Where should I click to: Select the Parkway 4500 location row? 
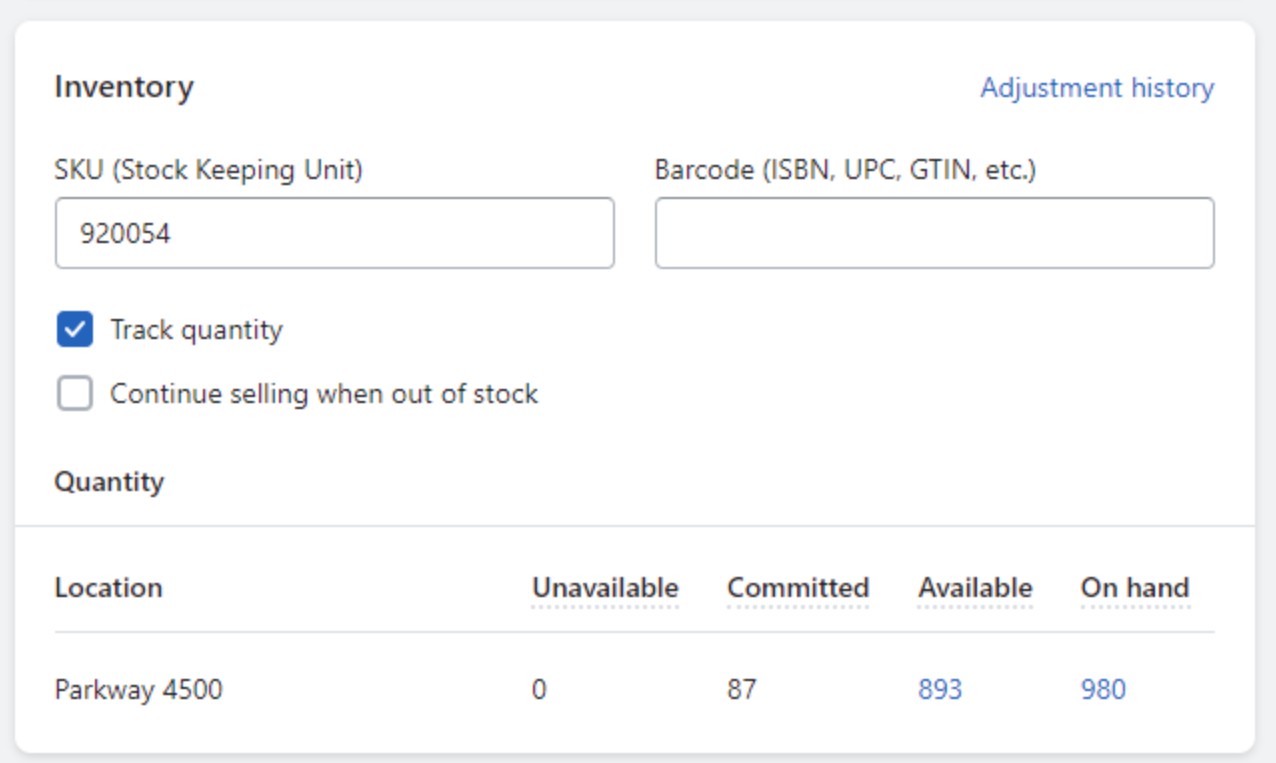pyautogui.click(x=635, y=690)
